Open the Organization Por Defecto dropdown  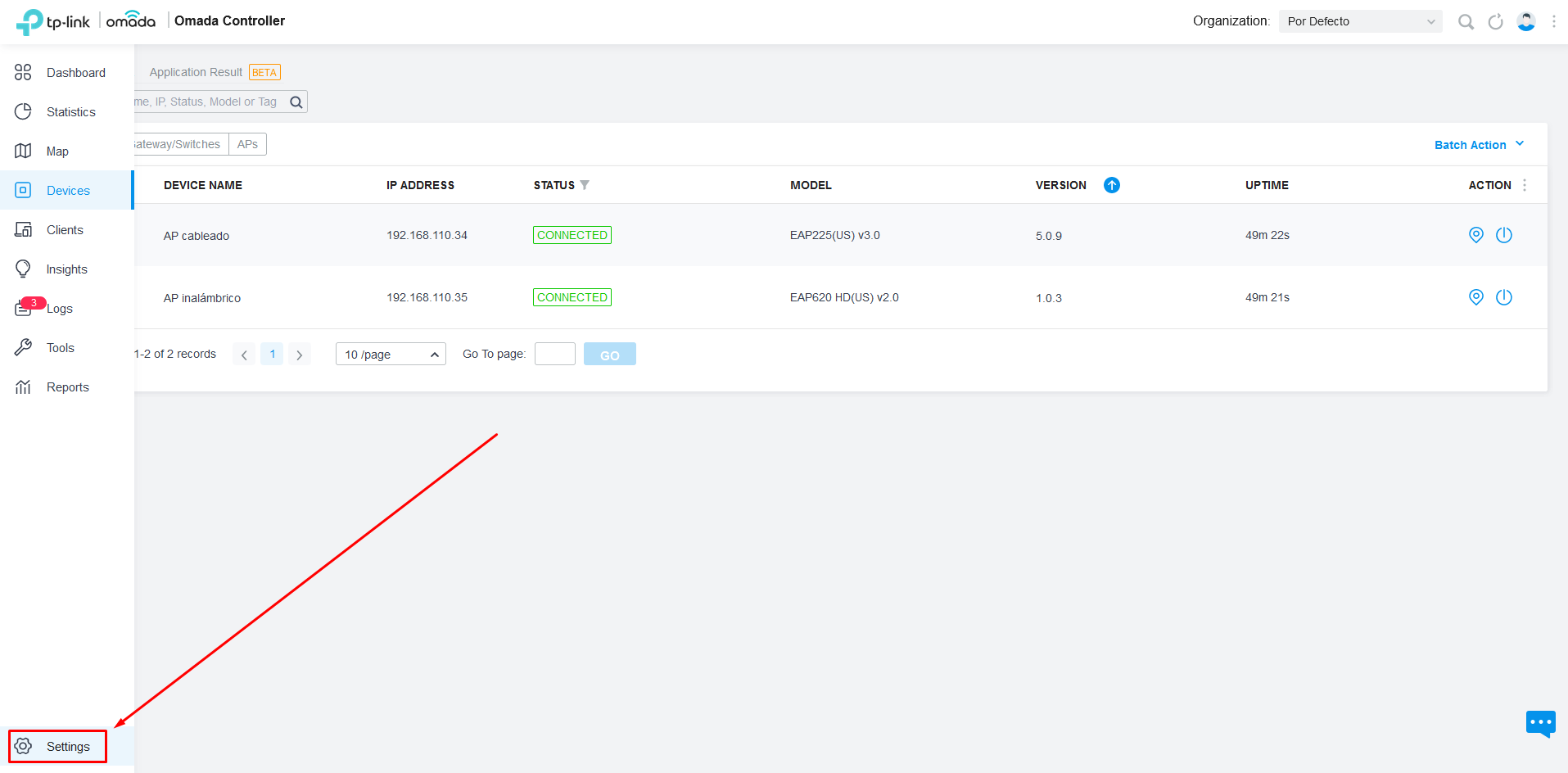point(1360,21)
